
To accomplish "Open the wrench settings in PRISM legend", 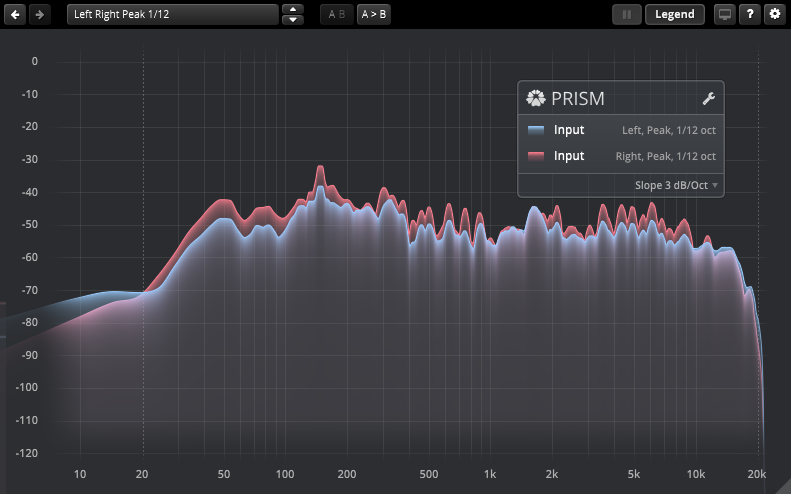I will point(709,98).
